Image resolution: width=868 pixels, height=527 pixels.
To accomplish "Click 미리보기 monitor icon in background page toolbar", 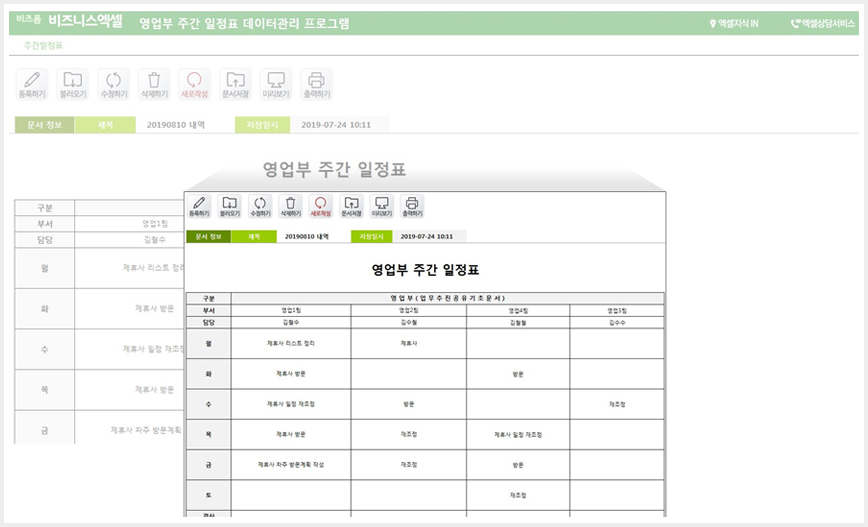I will [x=276, y=84].
